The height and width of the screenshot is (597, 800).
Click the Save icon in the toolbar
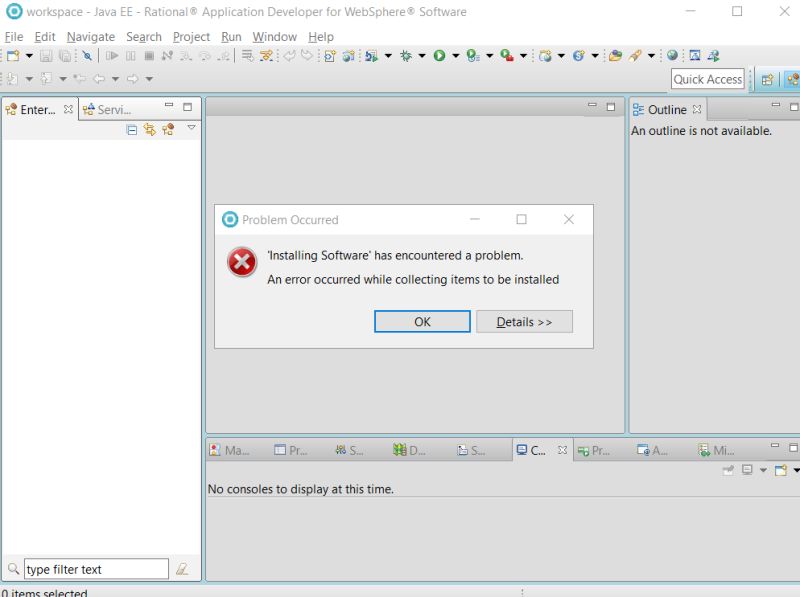(x=46, y=57)
